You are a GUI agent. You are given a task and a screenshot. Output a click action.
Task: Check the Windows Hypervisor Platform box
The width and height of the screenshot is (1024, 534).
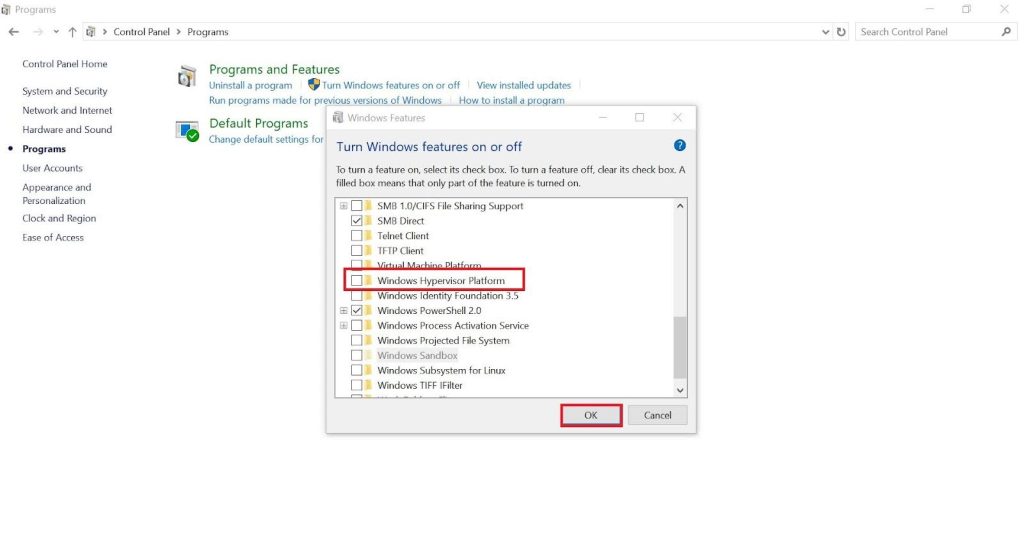pos(357,281)
